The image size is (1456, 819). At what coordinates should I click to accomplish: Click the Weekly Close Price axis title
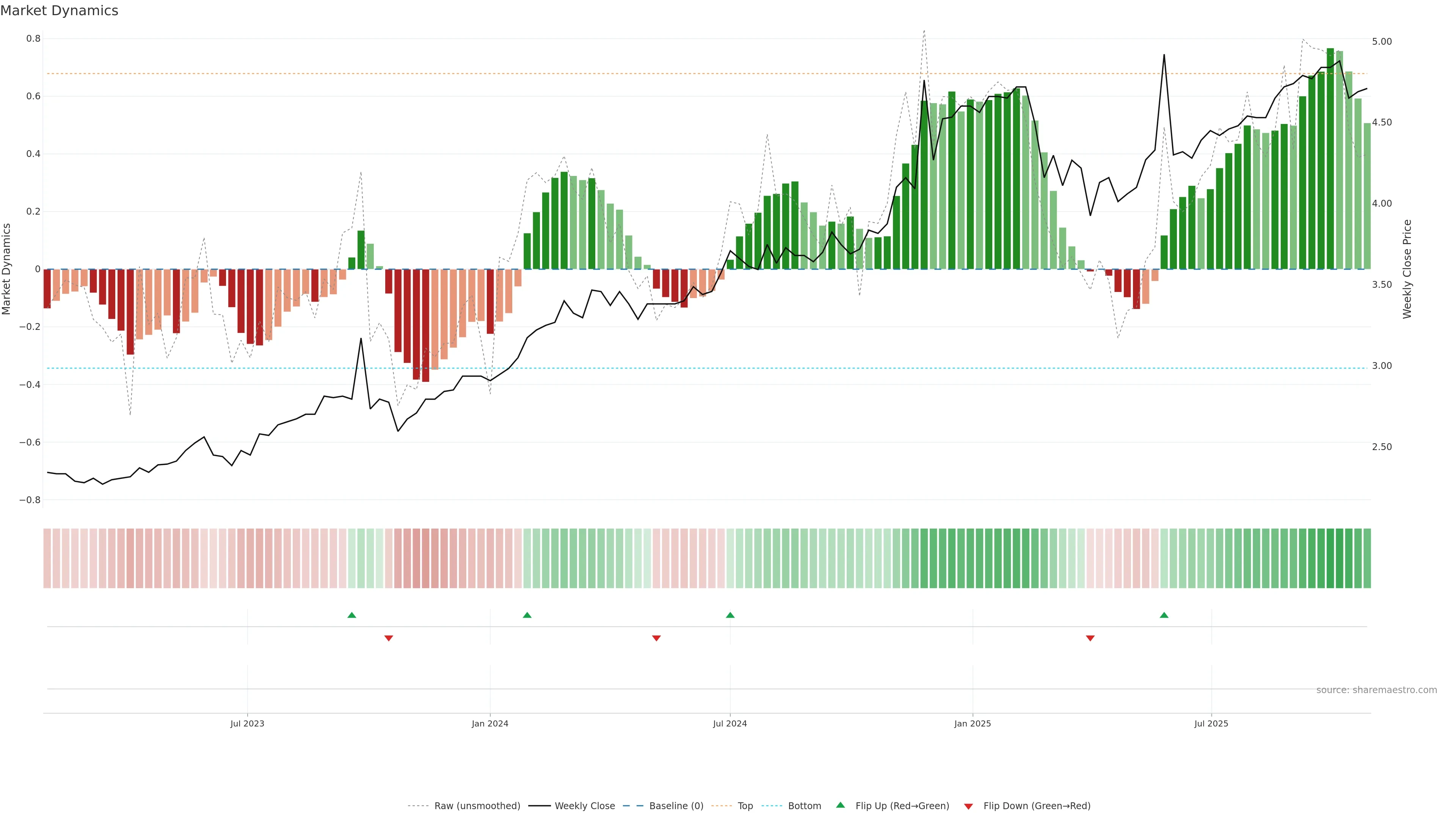(1407, 269)
